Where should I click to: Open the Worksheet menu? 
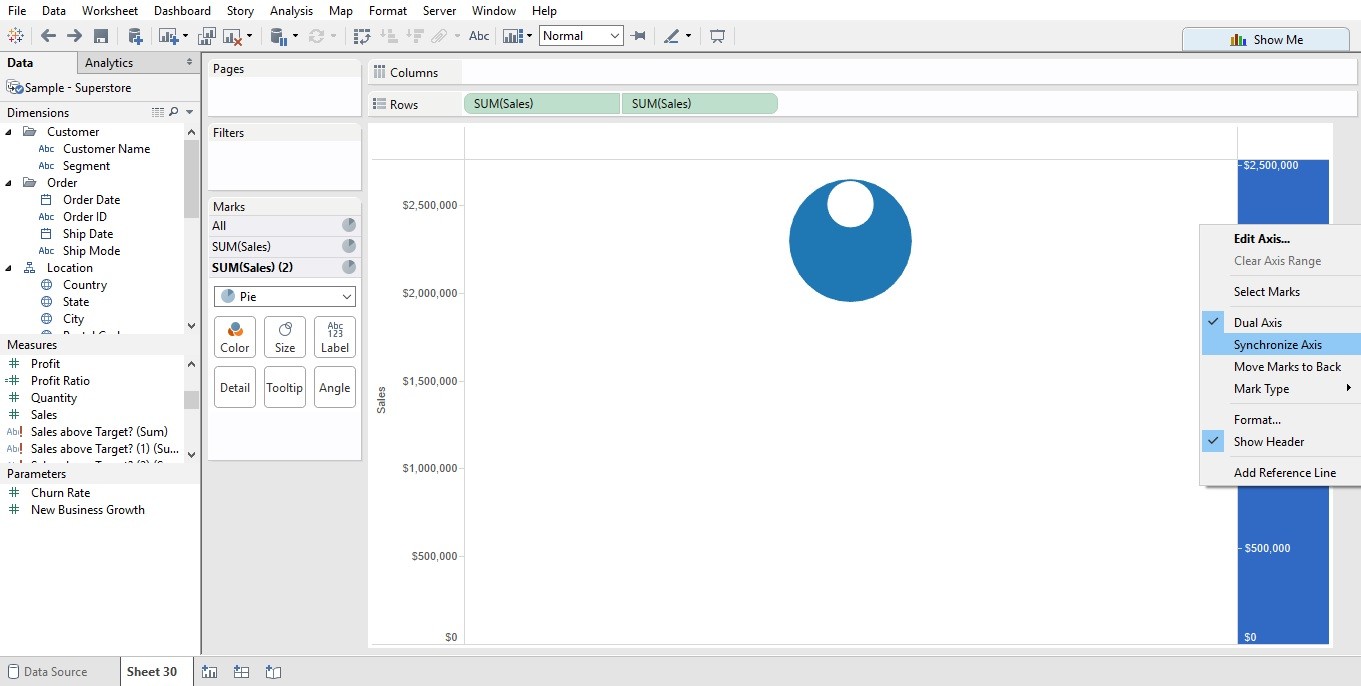tap(110, 11)
